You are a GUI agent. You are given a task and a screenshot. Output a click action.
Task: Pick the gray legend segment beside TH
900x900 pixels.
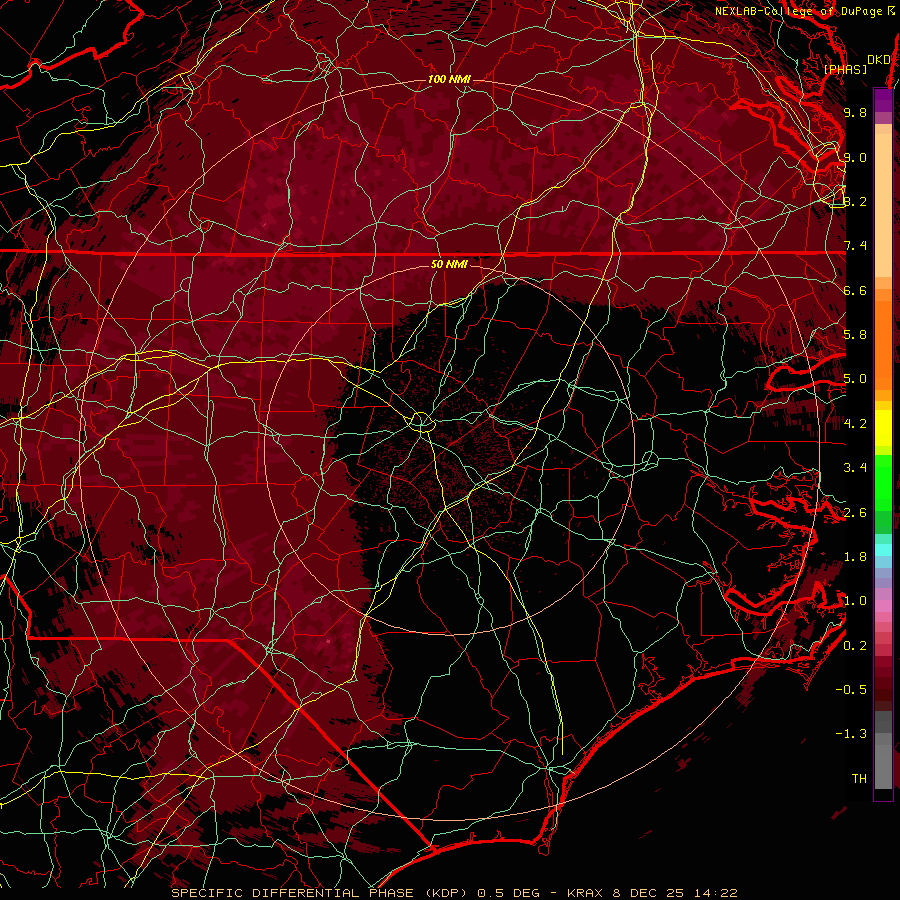(x=883, y=767)
